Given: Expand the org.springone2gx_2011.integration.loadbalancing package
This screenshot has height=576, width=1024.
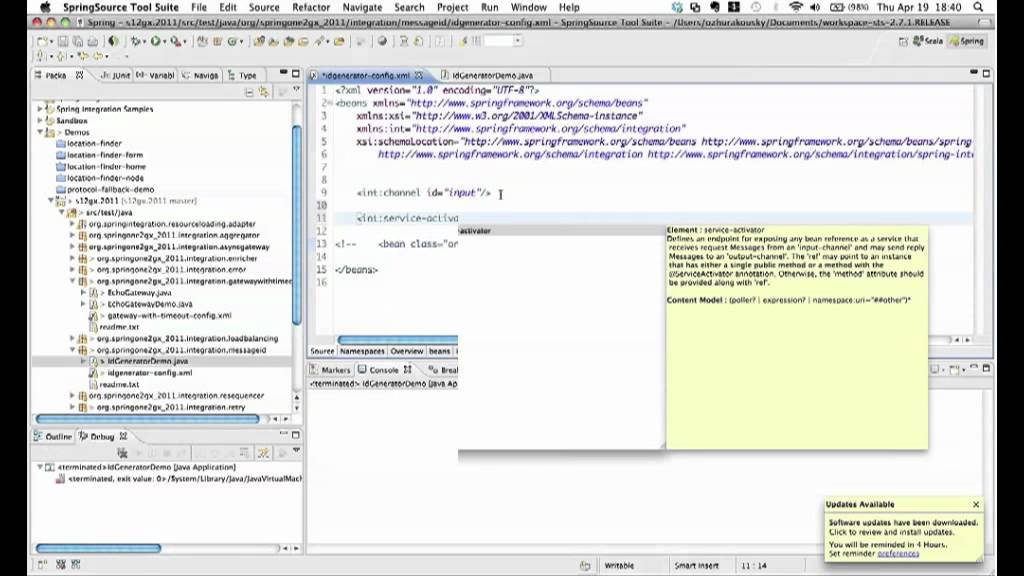Looking at the screenshot, I should (72, 338).
